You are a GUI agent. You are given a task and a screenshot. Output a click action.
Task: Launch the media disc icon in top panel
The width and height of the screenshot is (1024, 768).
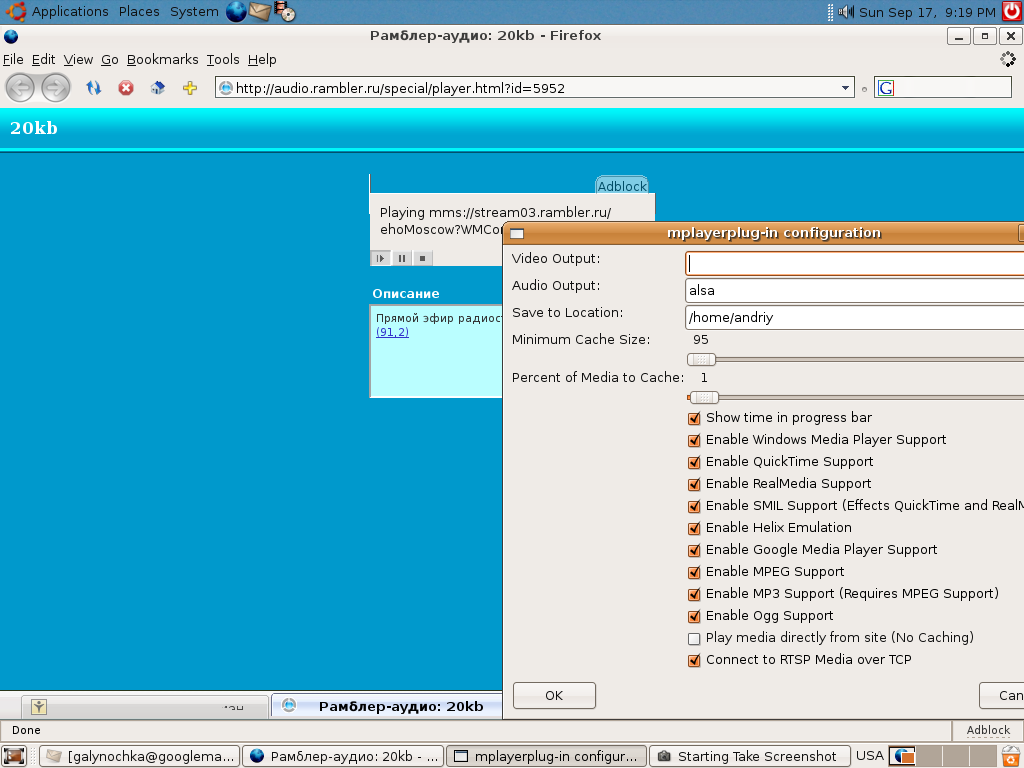[284, 12]
